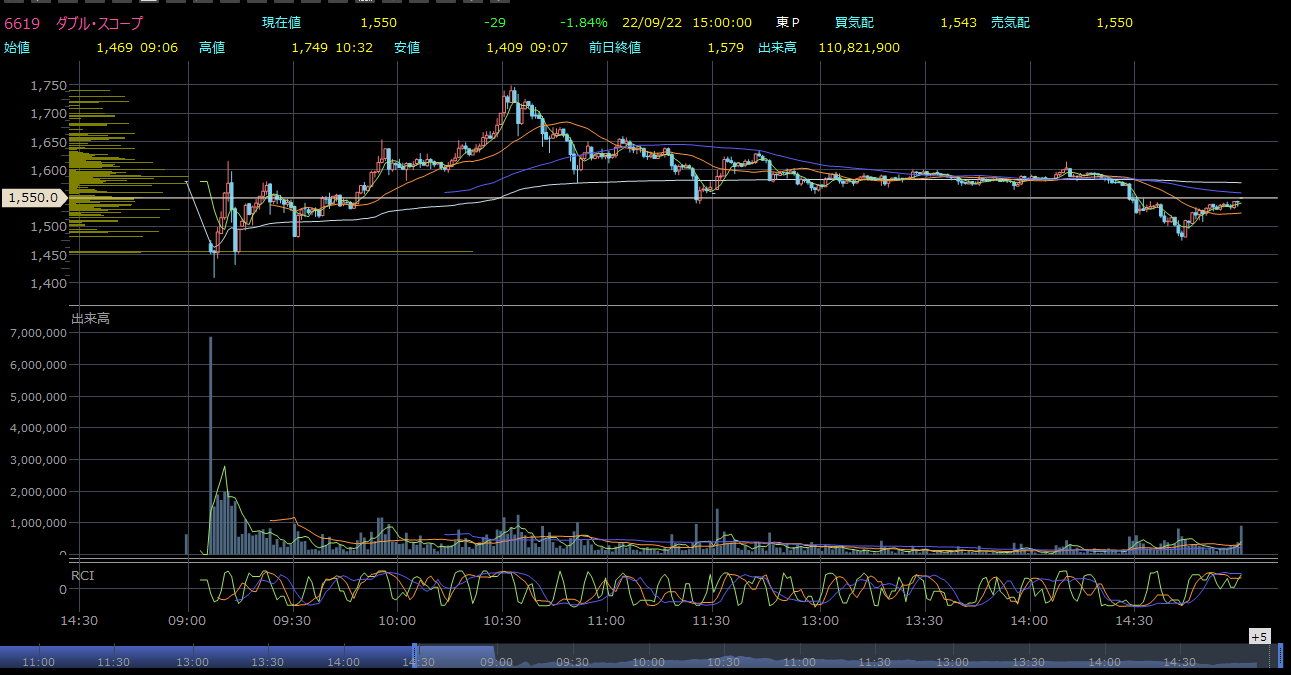Click the 売気配 ask value
Screen dimensions: 1291x675
(x=1114, y=23)
